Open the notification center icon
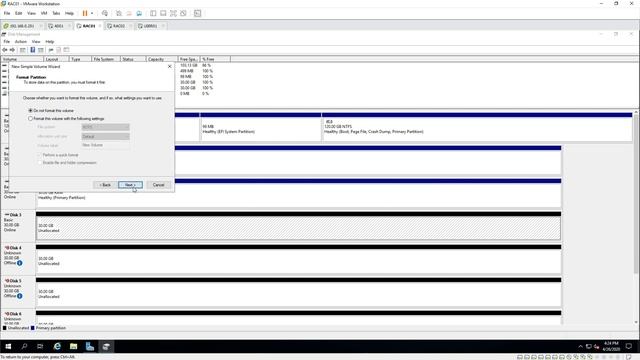 point(629,347)
